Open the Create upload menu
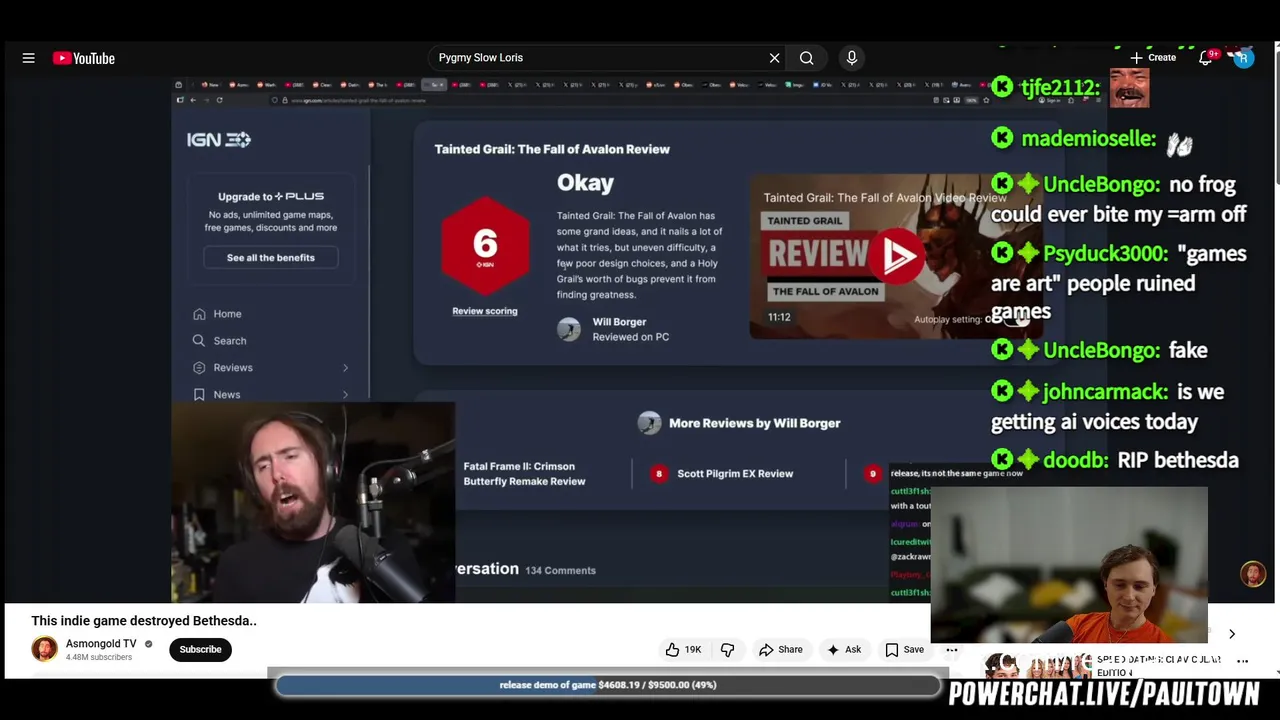This screenshot has height=720, width=1280. [1152, 58]
